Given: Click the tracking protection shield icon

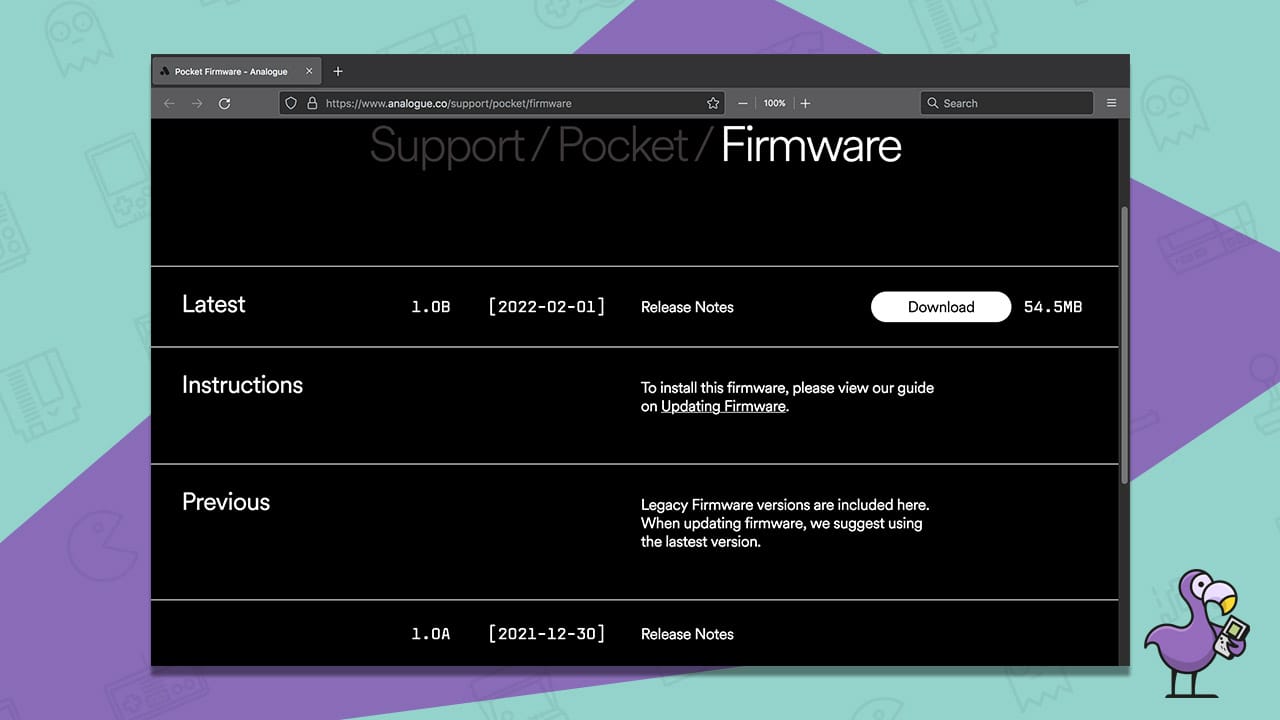Looking at the screenshot, I should click(290, 103).
